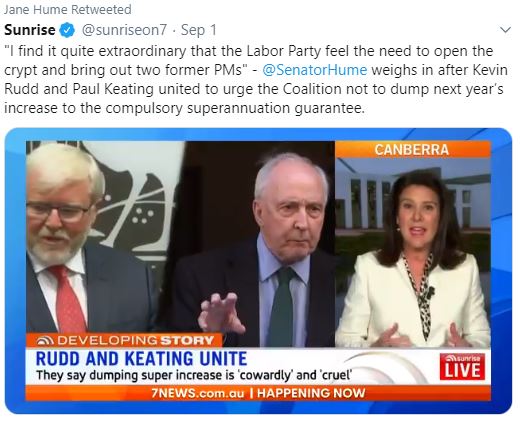Click the Rudd and Keating Unite headline
This screenshot has width=523, height=421.
click(x=141, y=359)
